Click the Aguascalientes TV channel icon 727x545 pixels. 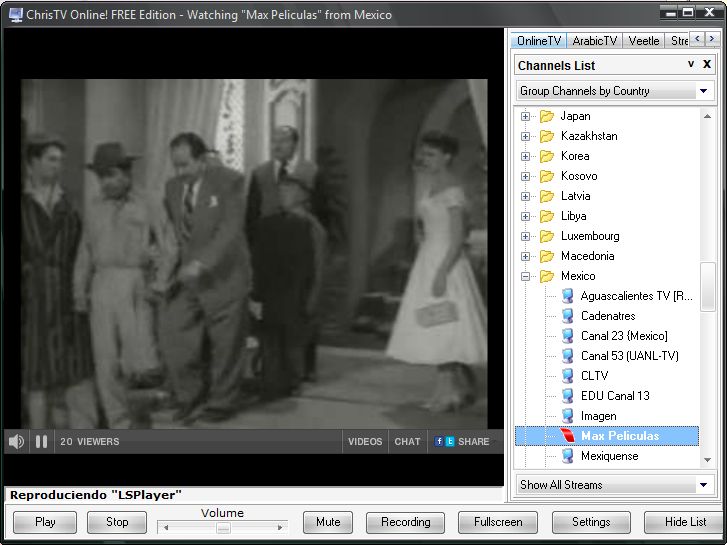click(568, 296)
